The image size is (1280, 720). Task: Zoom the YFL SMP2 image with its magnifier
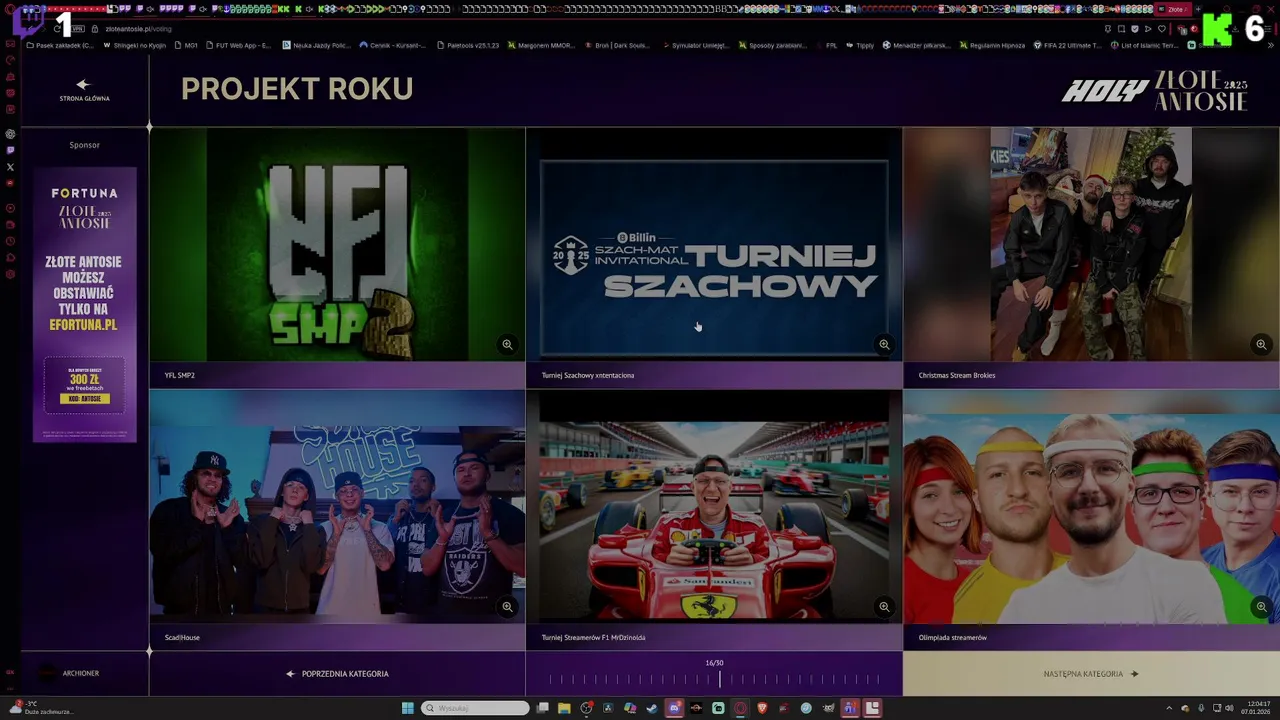pos(507,344)
